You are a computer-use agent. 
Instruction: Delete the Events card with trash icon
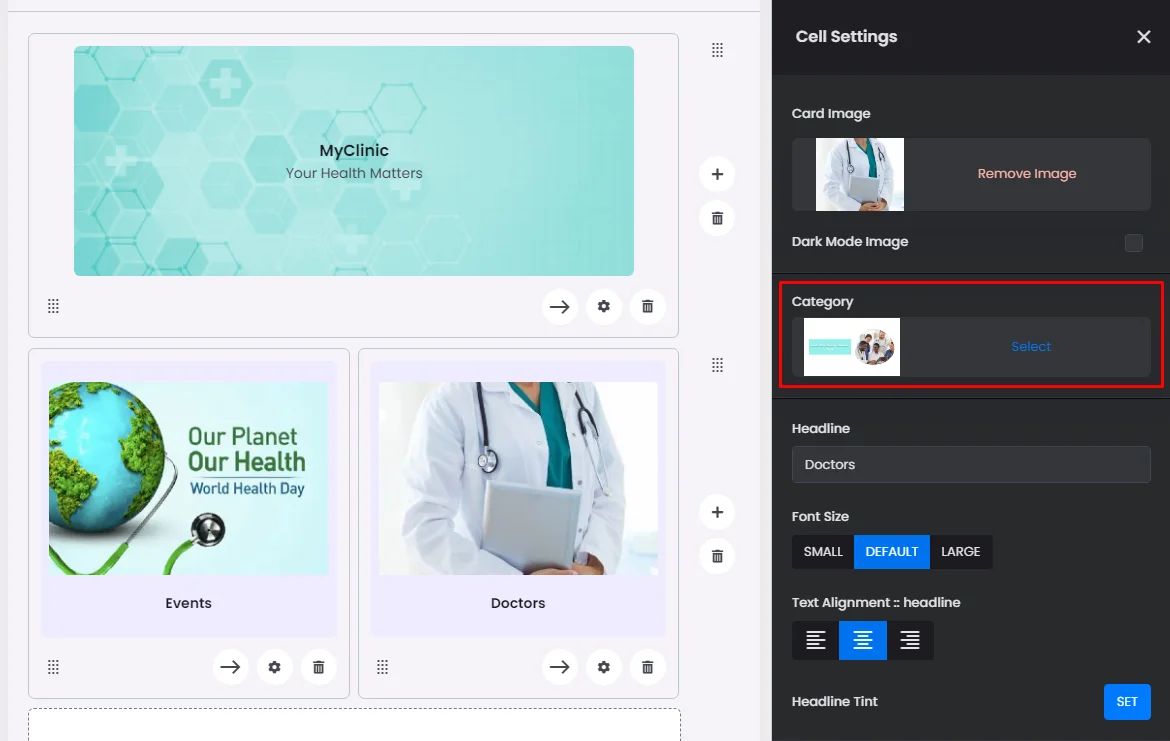pos(318,667)
